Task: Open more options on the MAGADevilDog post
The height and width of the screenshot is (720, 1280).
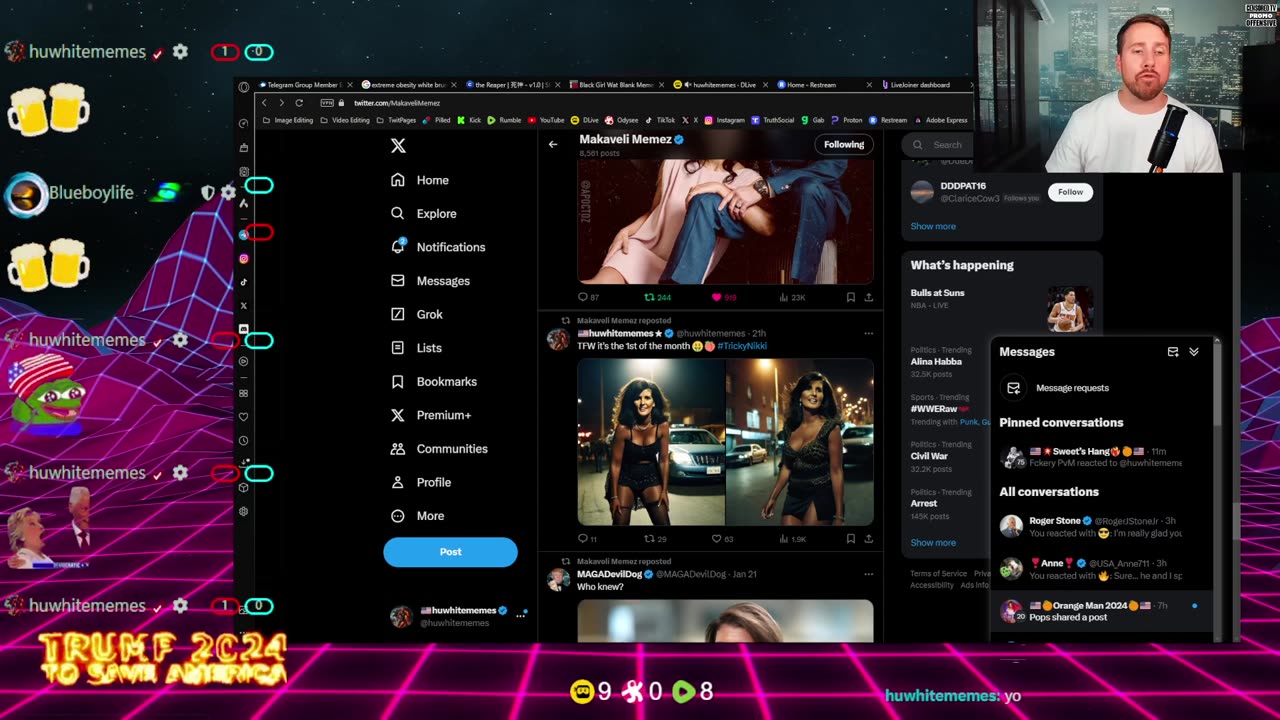Action: pyautogui.click(x=868, y=574)
